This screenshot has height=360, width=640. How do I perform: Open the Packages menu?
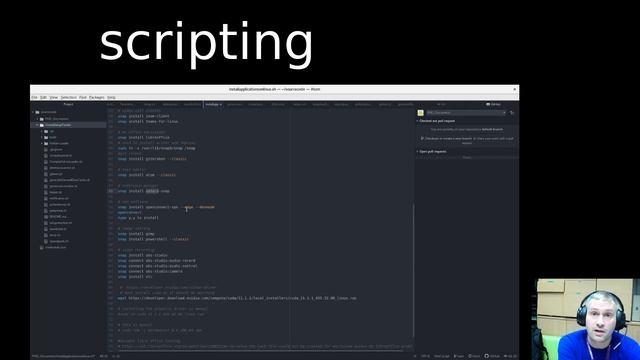(97, 98)
